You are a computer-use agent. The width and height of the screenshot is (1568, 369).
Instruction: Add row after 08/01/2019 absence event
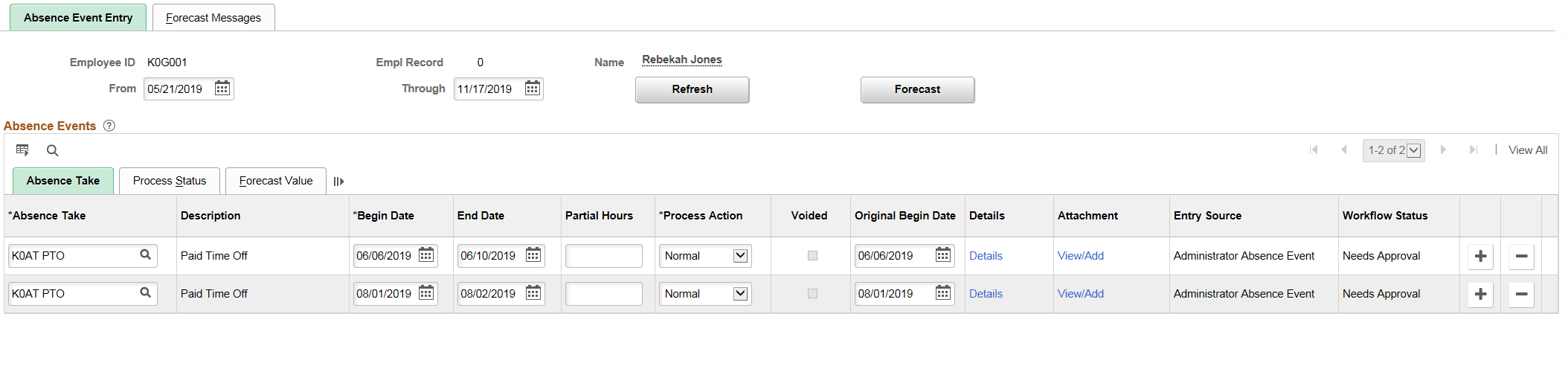(x=1481, y=294)
